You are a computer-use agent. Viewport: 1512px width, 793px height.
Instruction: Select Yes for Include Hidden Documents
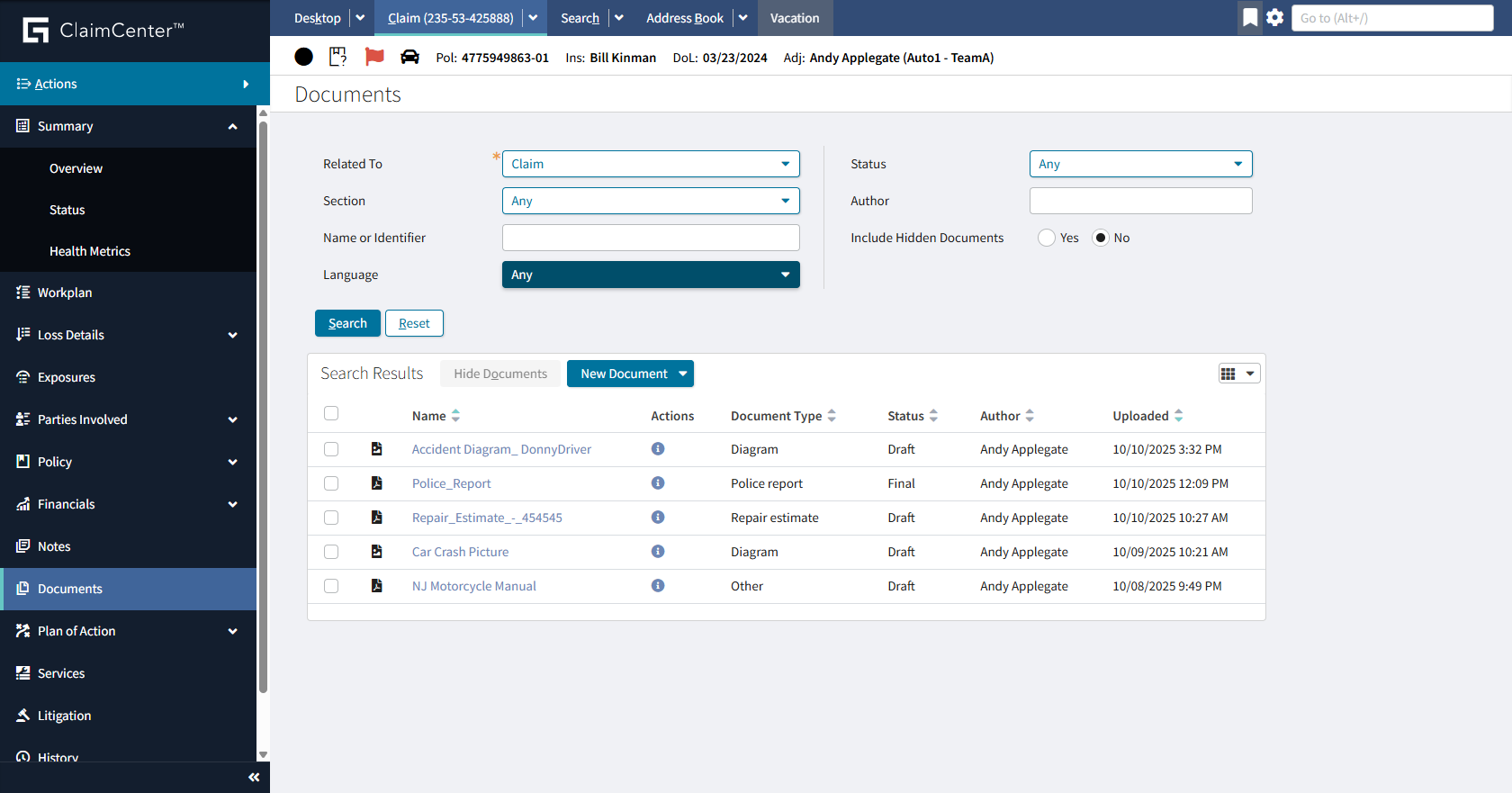click(x=1047, y=238)
